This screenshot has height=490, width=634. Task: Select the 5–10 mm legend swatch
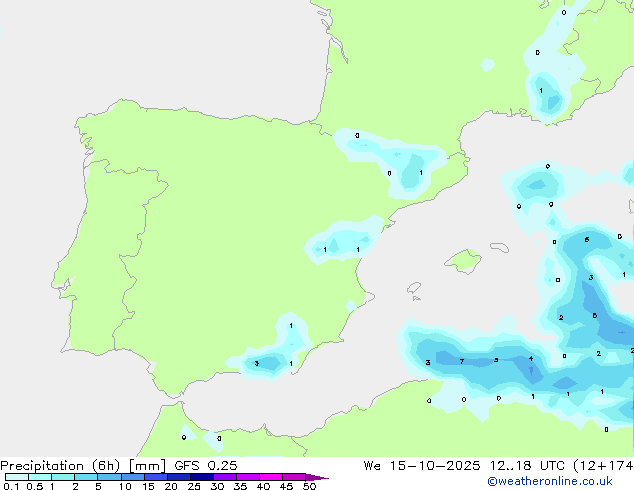click(109, 477)
